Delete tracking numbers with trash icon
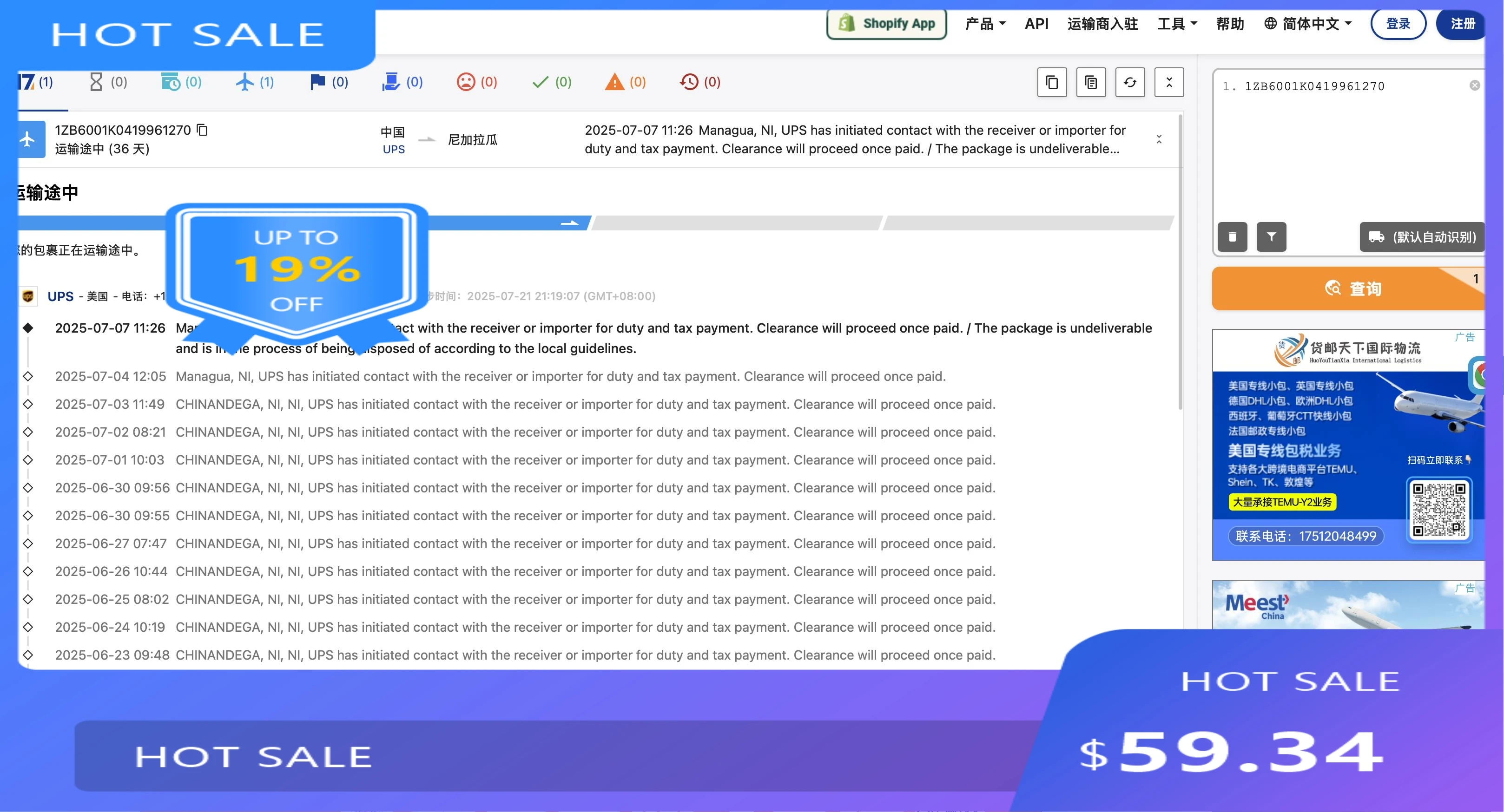The height and width of the screenshot is (812, 1504). coord(1232,236)
